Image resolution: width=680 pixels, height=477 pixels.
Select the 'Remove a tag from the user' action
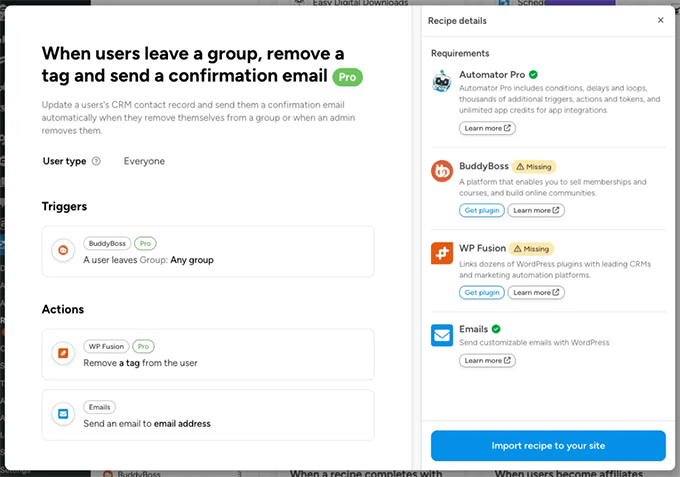[x=208, y=354]
